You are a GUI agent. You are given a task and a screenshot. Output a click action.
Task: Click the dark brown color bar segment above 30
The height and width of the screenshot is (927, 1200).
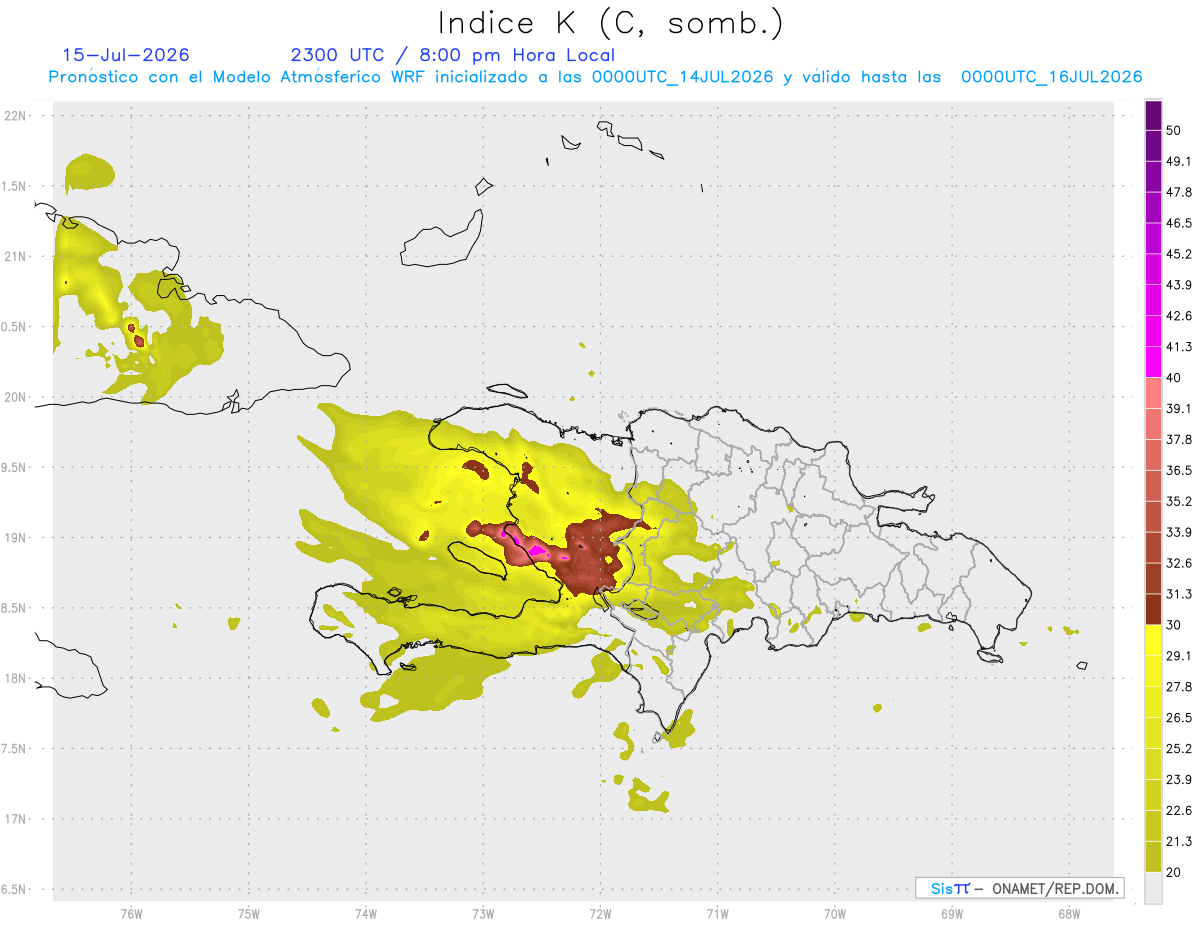(x=1153, y=609)
